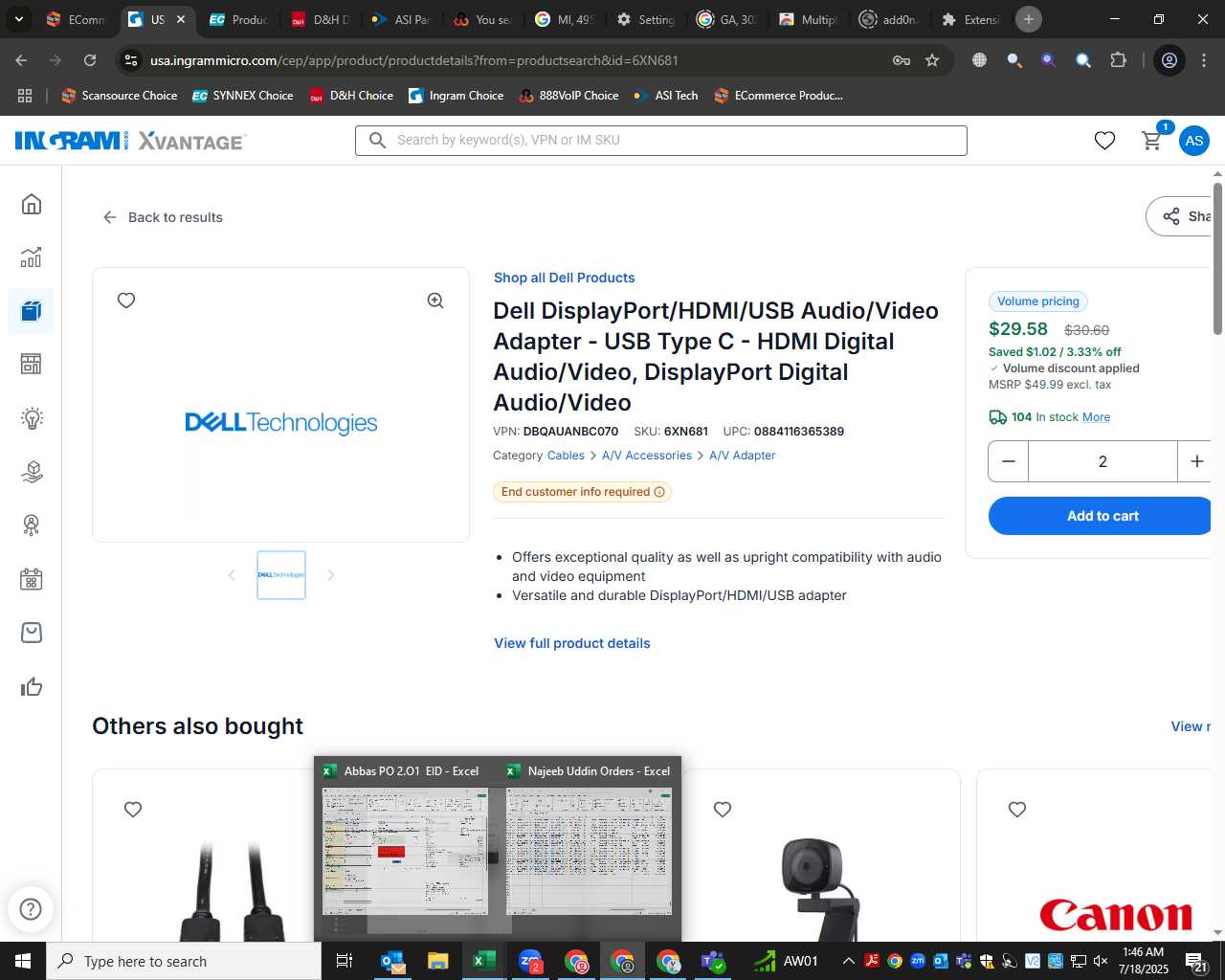Open Outlook from the taskbar

(x=392, y=961)
